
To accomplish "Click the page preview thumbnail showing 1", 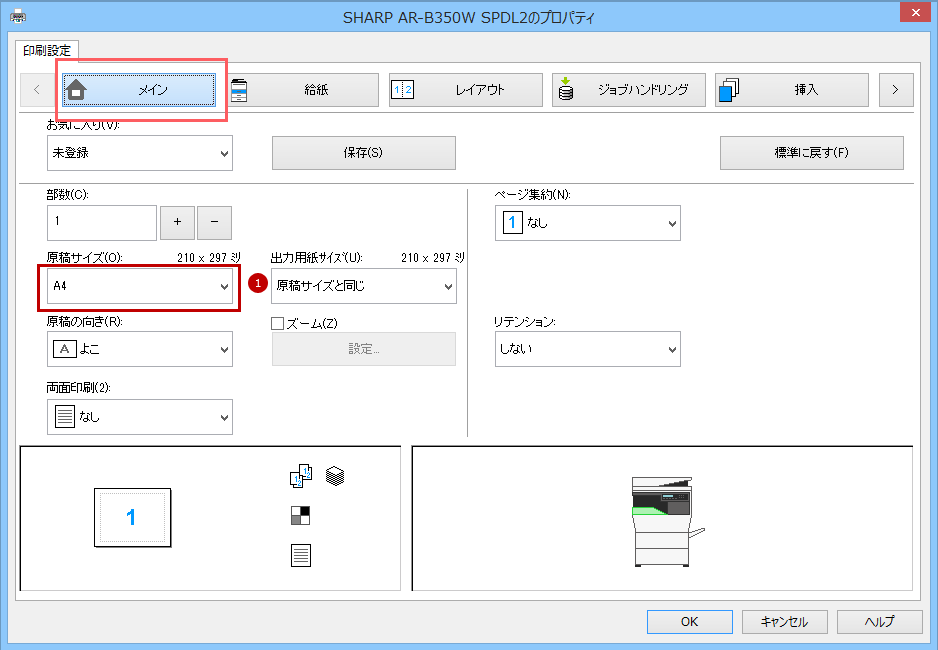I will (132, 517).
